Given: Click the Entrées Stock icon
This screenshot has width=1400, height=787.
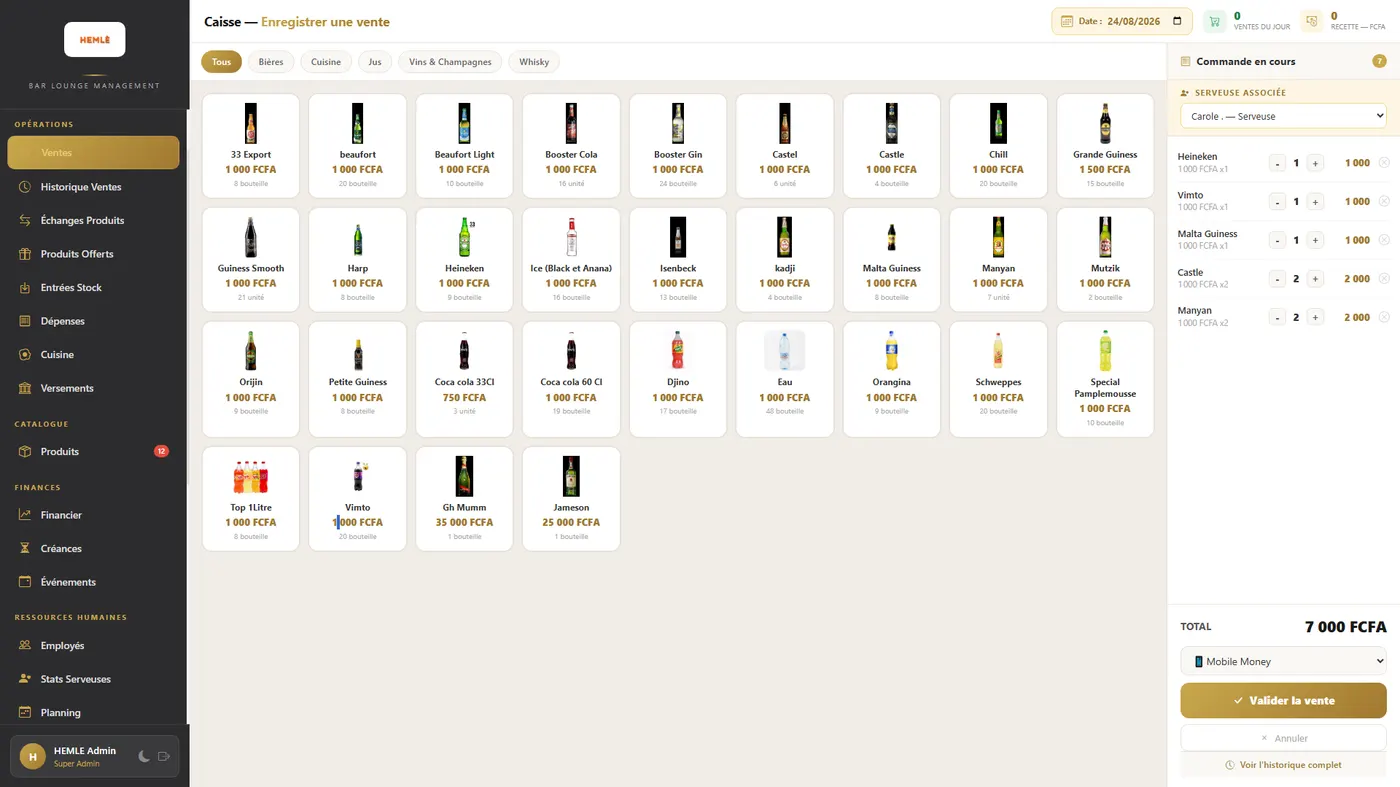Looking at the screenshot, I should [x=25, y=287].
